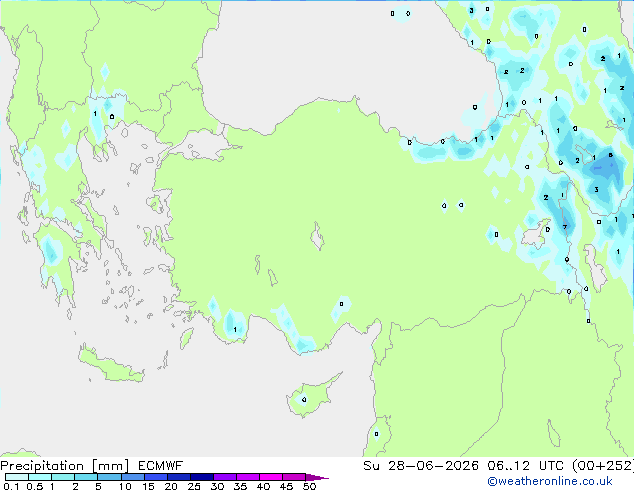Click the 0.1–0.5 mm legend color swatch
Viewport: 634px width, 490px height.
[17, 477]
